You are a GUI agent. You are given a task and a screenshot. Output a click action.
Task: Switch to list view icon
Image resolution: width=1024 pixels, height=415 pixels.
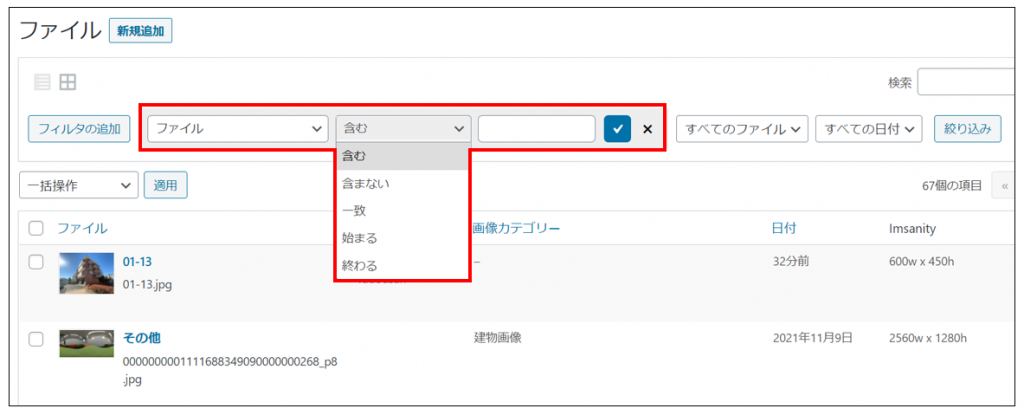tap(42, 83)
